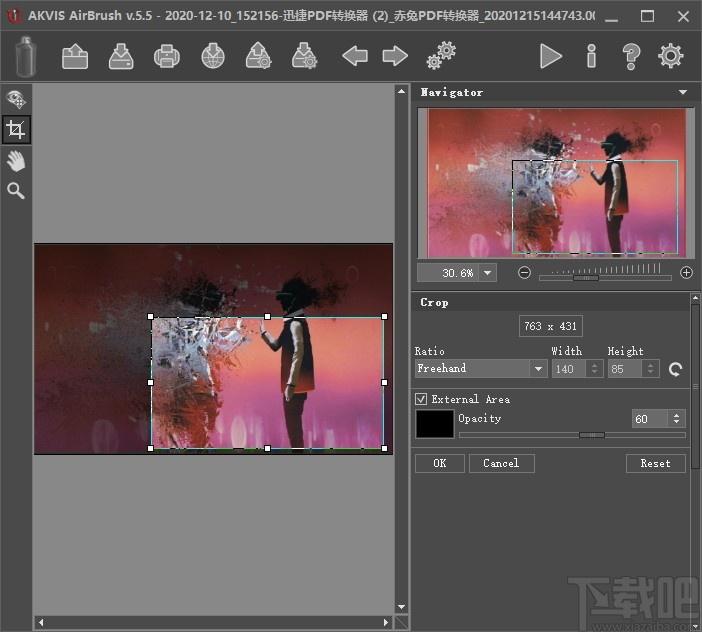Open program info via i icon

[591, 56]
